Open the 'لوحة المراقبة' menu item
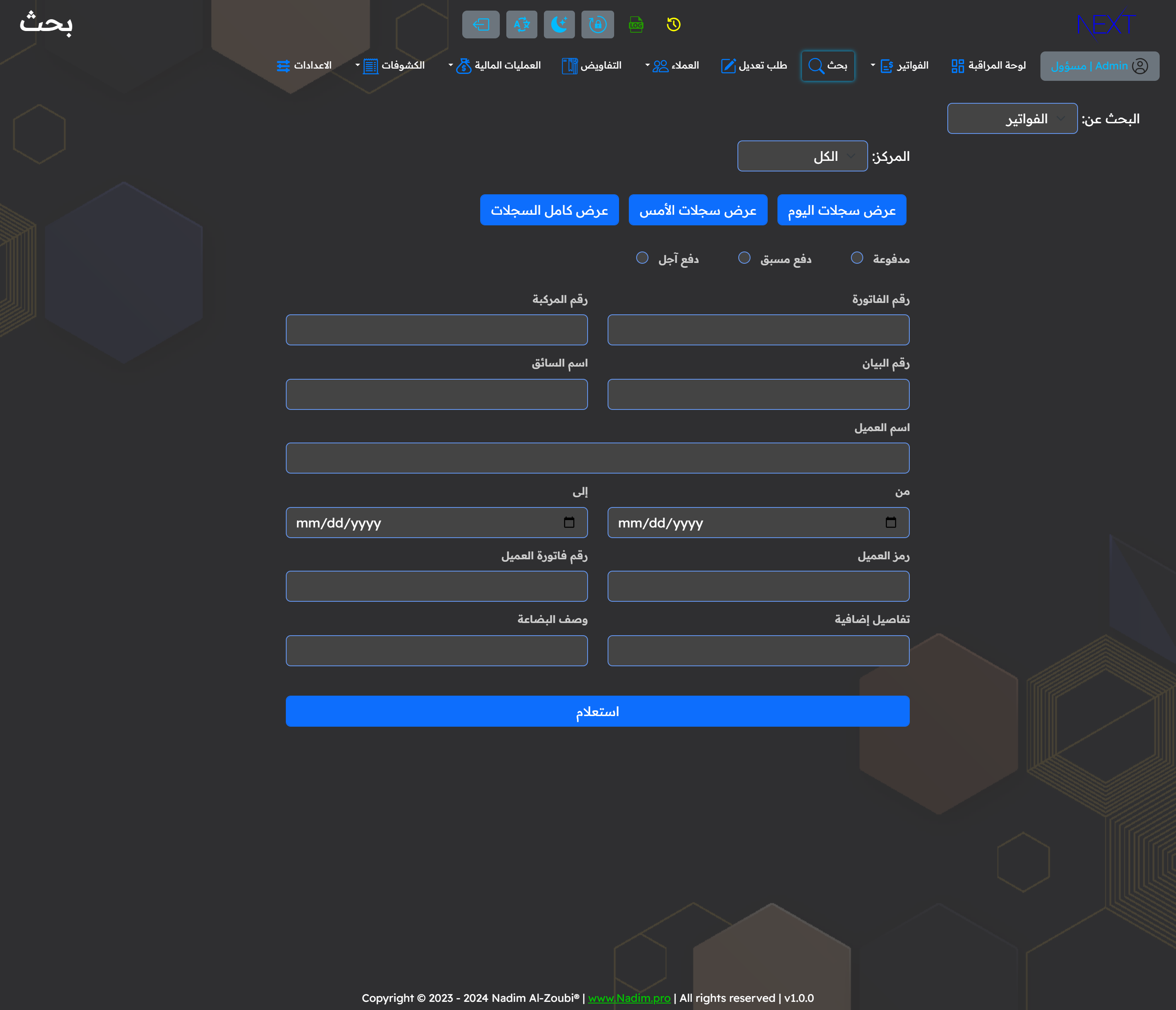 pos(989,66)
